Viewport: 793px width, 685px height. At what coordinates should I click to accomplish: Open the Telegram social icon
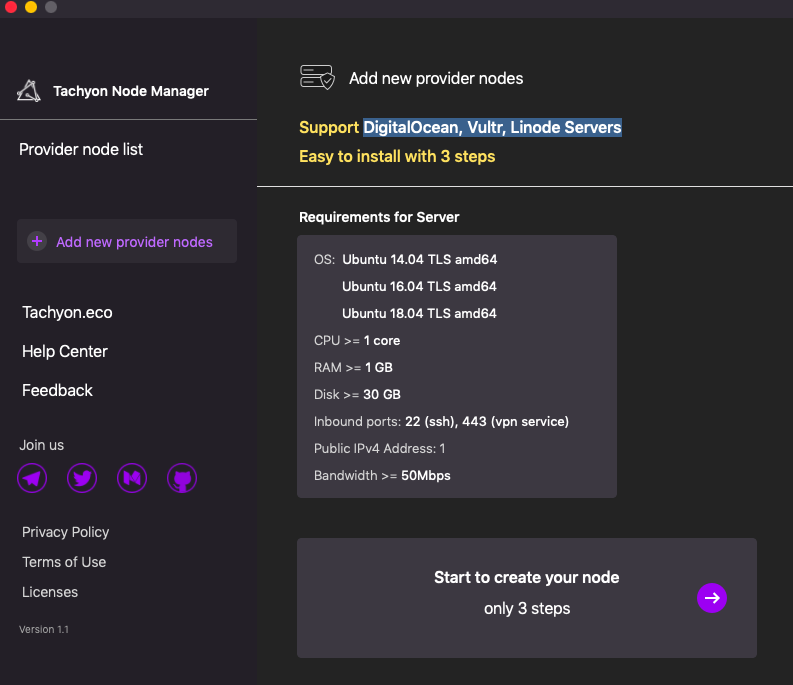pos(32,478)
